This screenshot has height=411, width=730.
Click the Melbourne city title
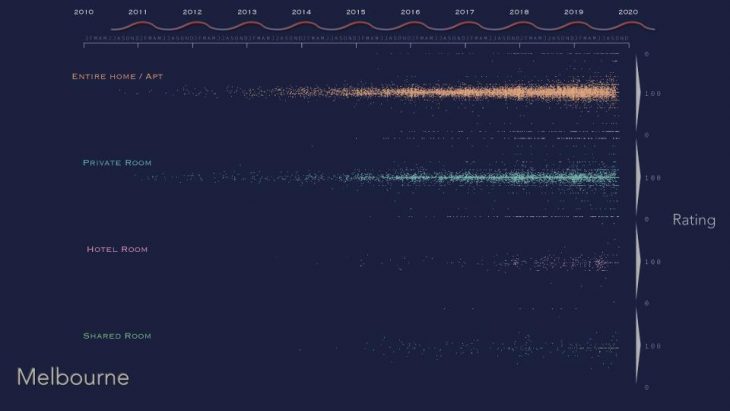coord(73,378)
